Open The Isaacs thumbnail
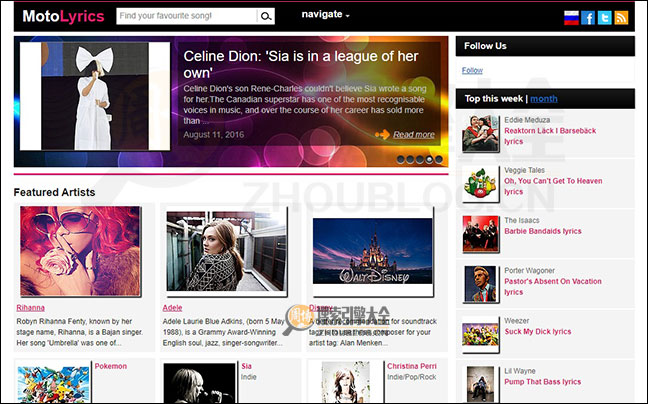 [x=480, y=234]
